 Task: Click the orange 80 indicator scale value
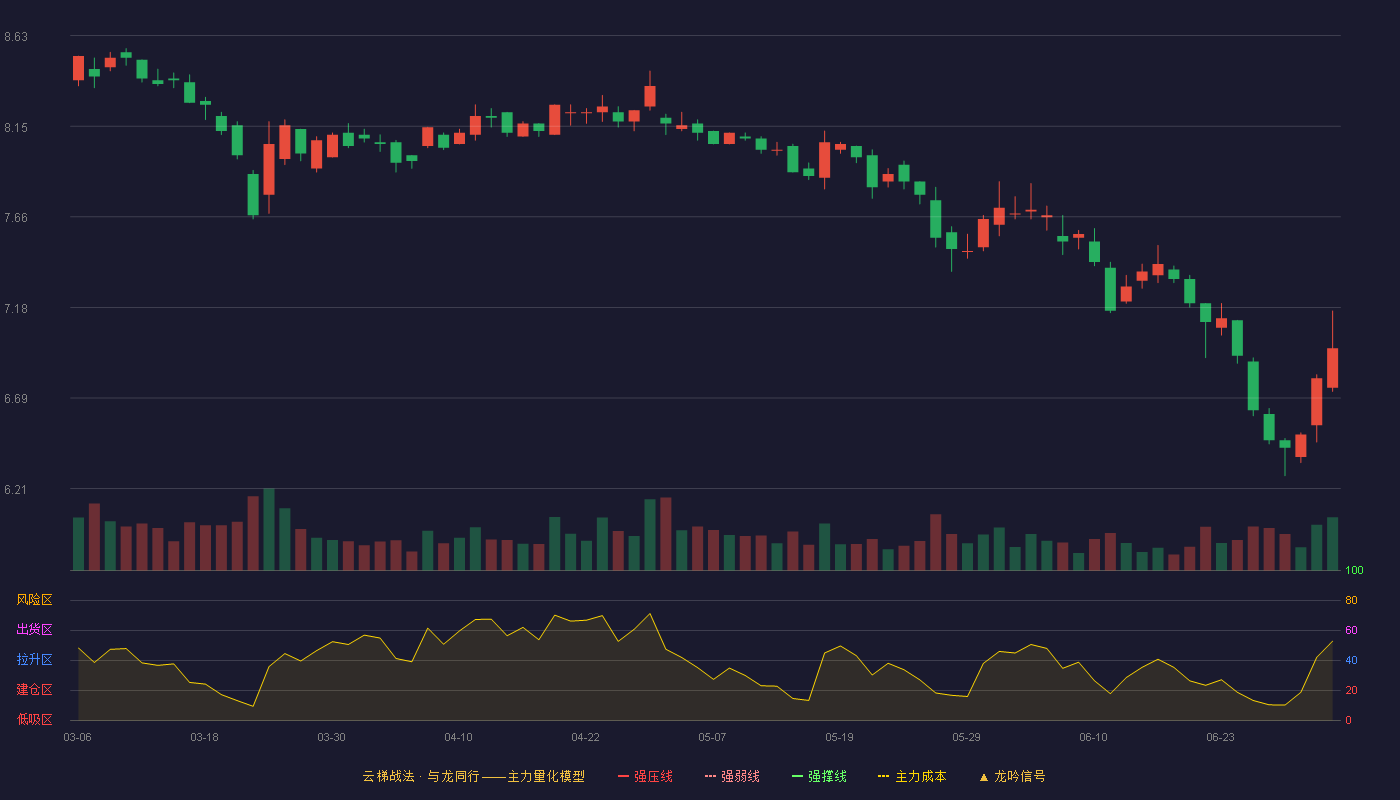[x=1351, y=600]
